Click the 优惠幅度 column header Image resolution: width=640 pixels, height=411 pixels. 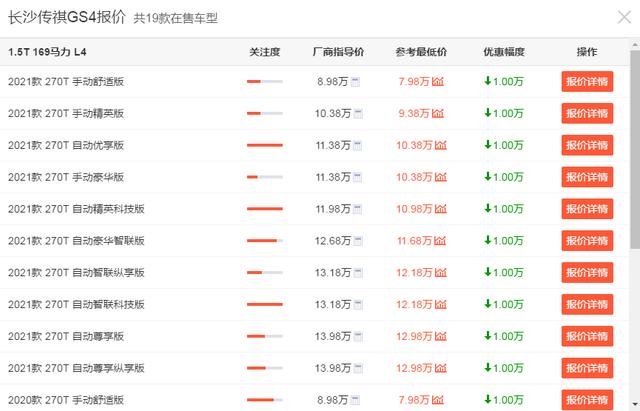(x=504, y=52)
